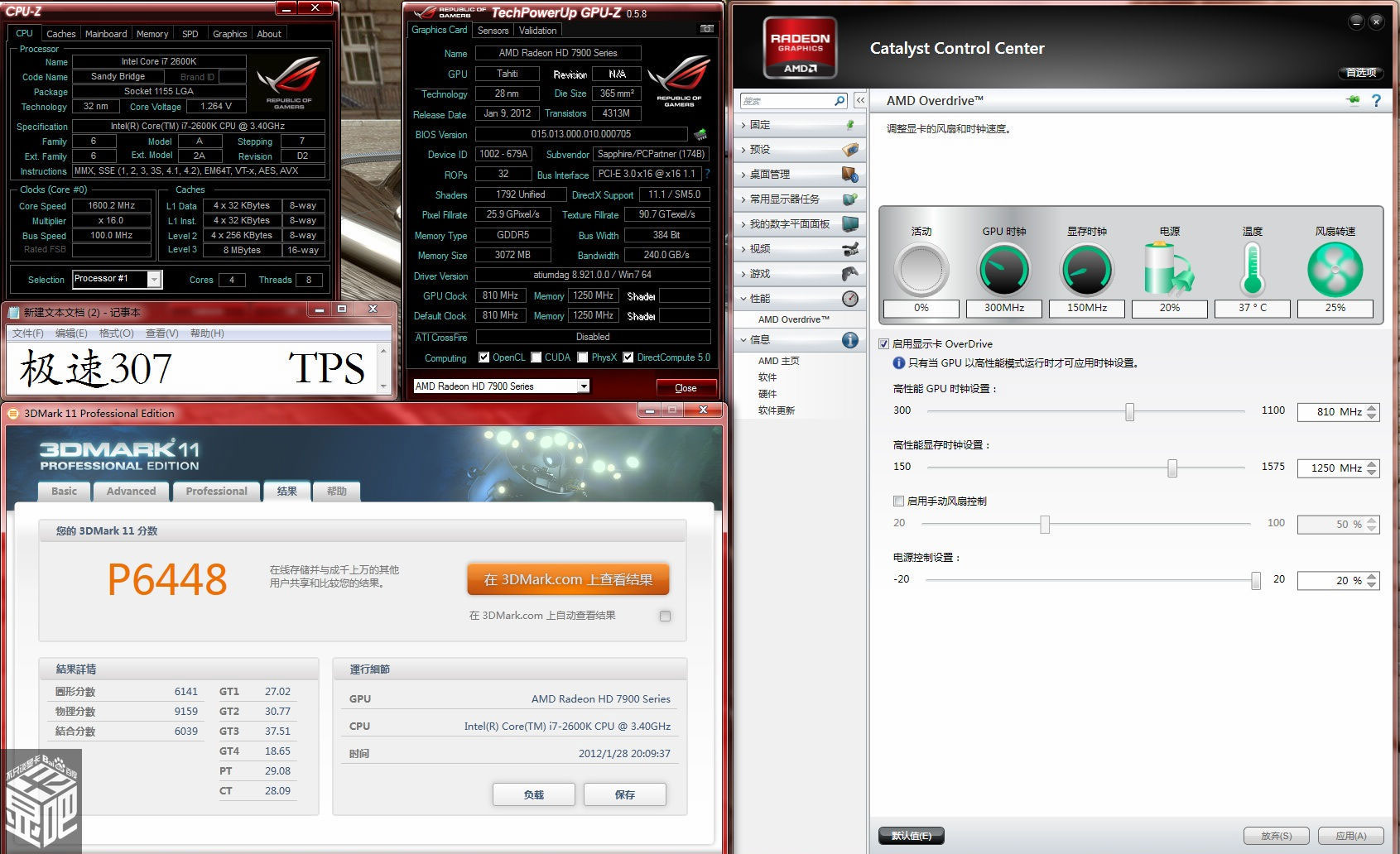Click the GPU 时钟 gauge dial

coord(1003,270)
